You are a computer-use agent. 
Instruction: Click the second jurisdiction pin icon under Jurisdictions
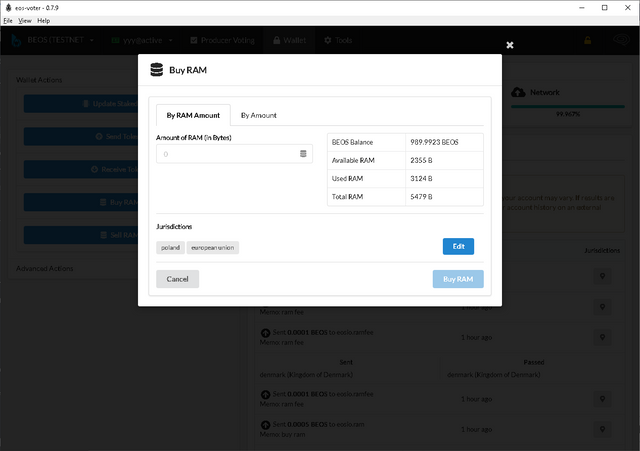[602, 307]
